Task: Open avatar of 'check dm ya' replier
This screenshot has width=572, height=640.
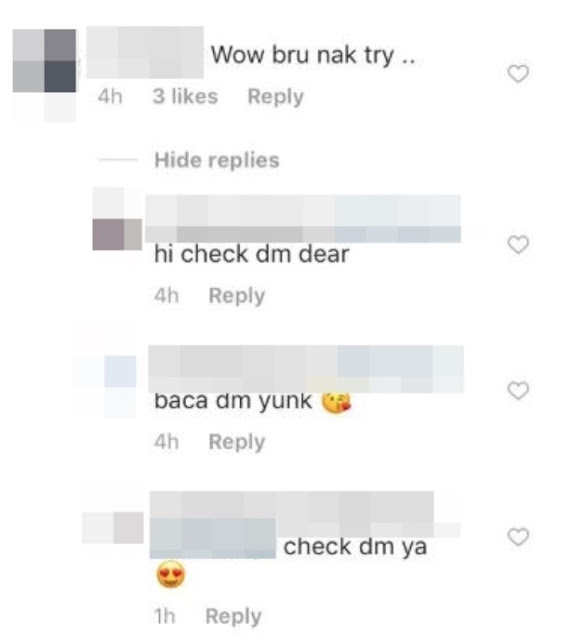Action: 128,528
